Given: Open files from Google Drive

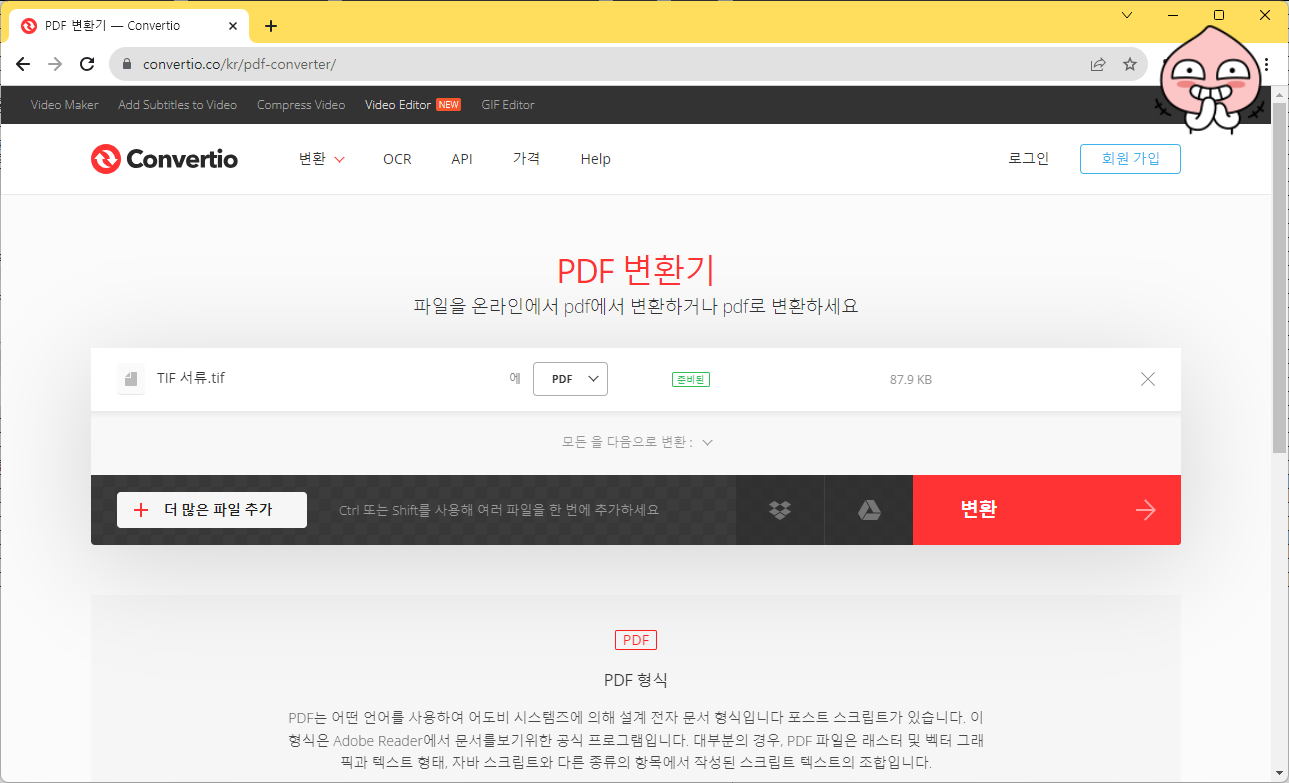Looking at the screenshot, I should pyautogui.click(x=867, y=509).
